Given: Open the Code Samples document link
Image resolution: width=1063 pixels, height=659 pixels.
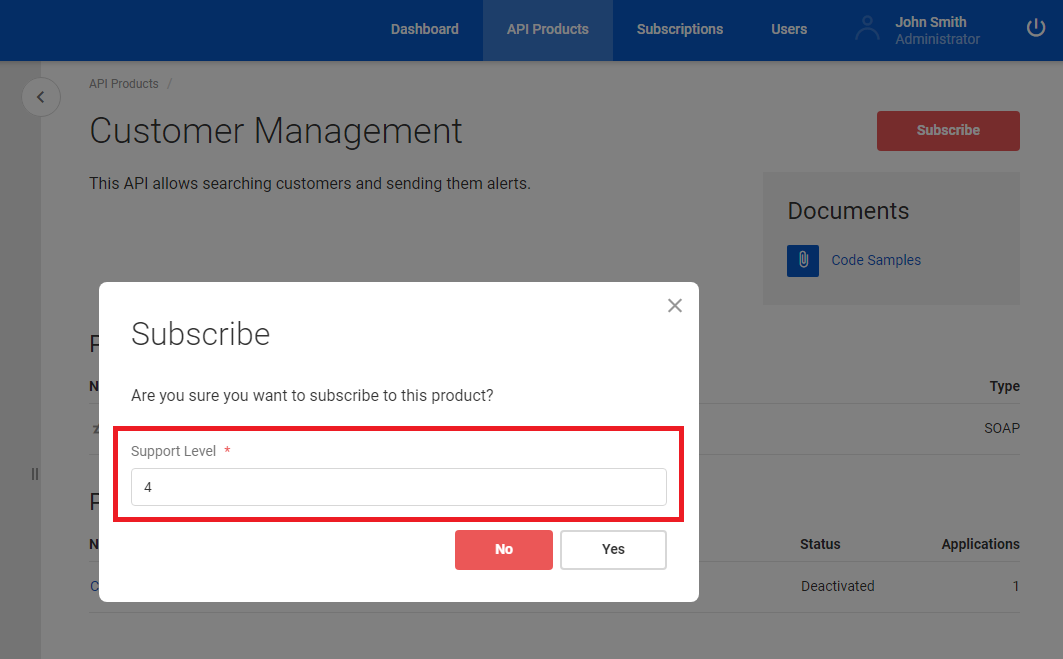Looking at the screenshot, I should (876, 260).
